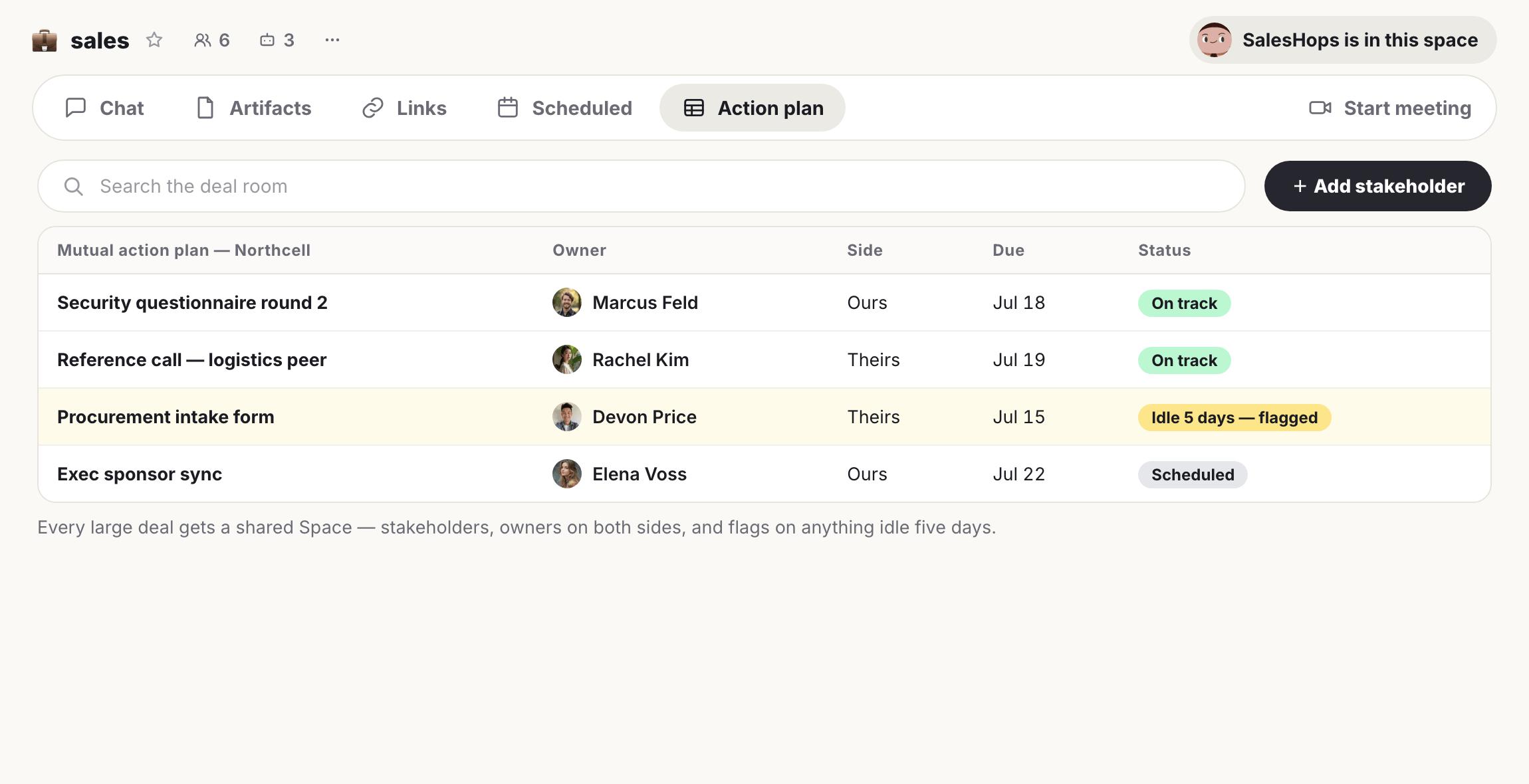Viewport: 1529px width, 784px height.
Task: Select owner name Rachel Kim
Action: pos(640,360)
